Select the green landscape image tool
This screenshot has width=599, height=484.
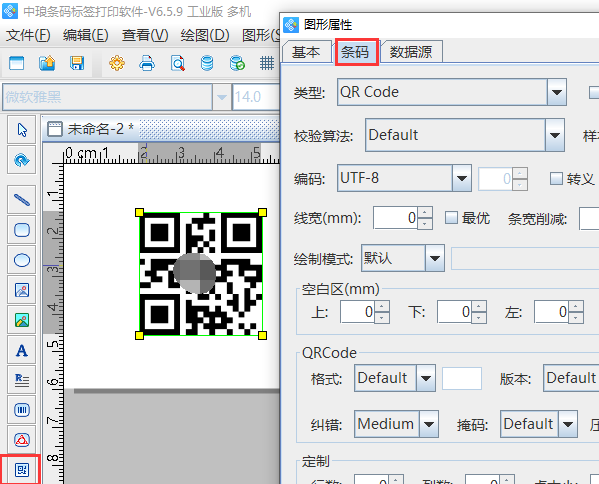(22, 320)
